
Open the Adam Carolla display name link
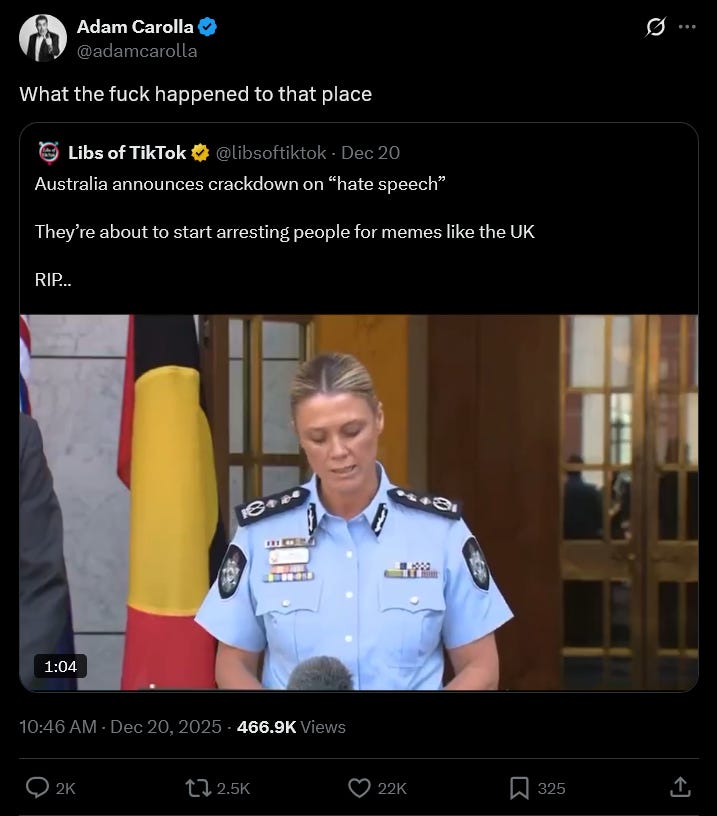[135, 27]
